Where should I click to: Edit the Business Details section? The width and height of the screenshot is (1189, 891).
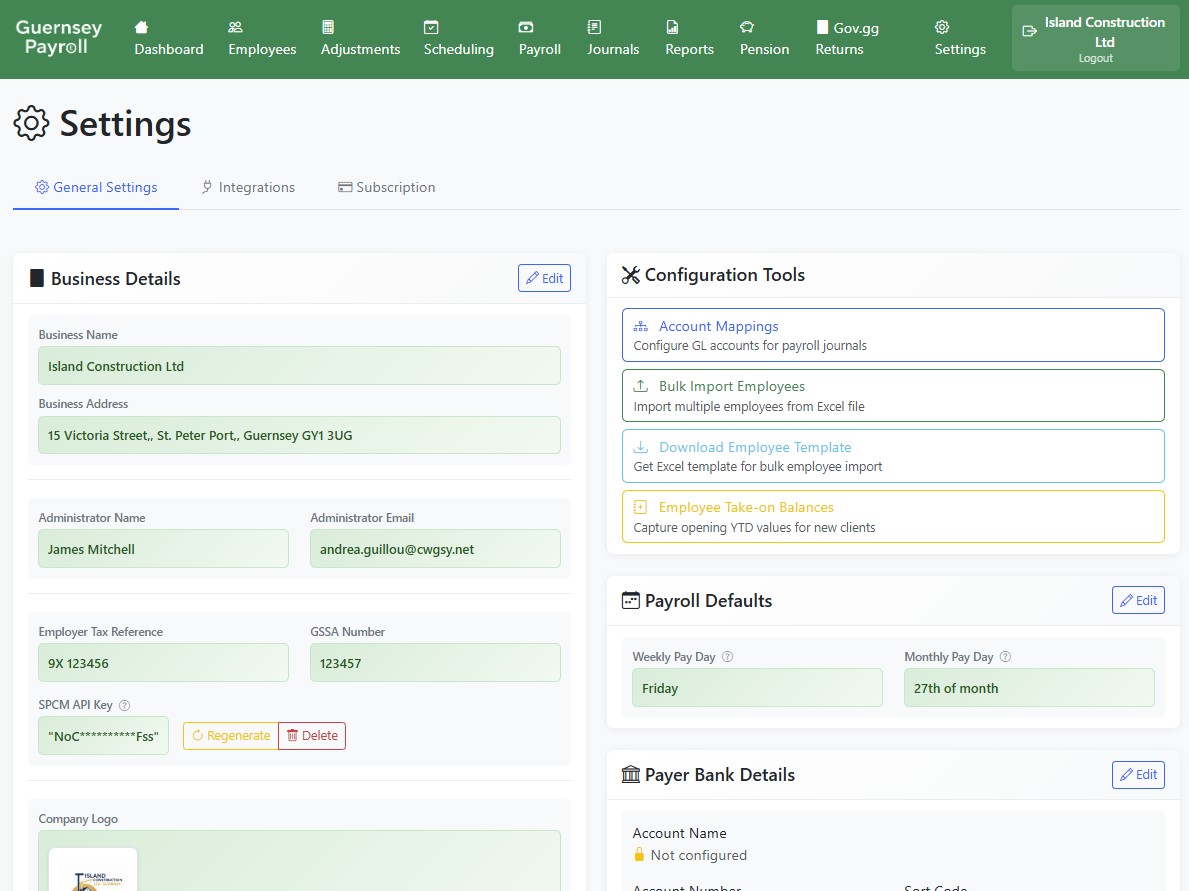pyautogui.click(x=544, y=278)
